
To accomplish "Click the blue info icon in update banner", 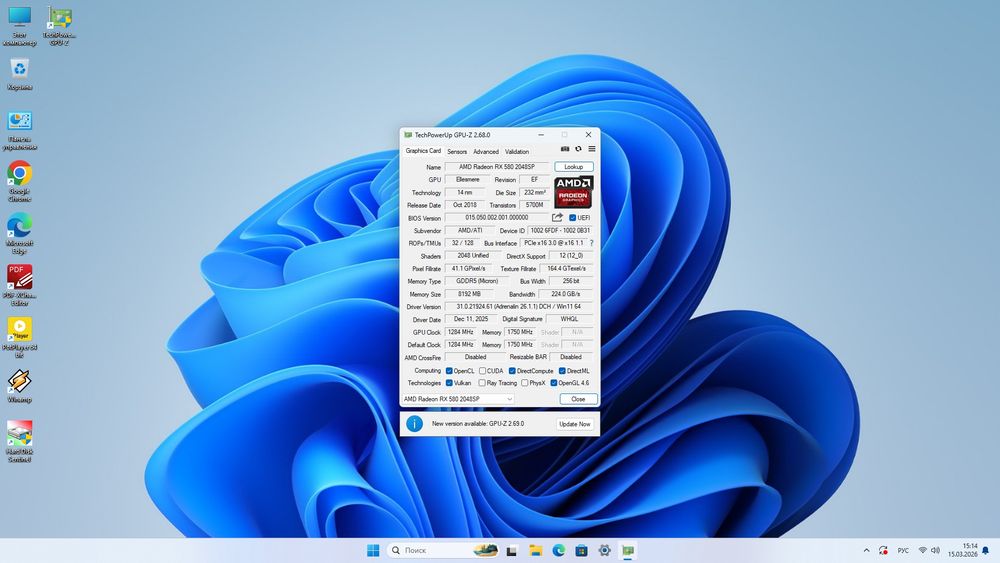I will click(414, 424).
